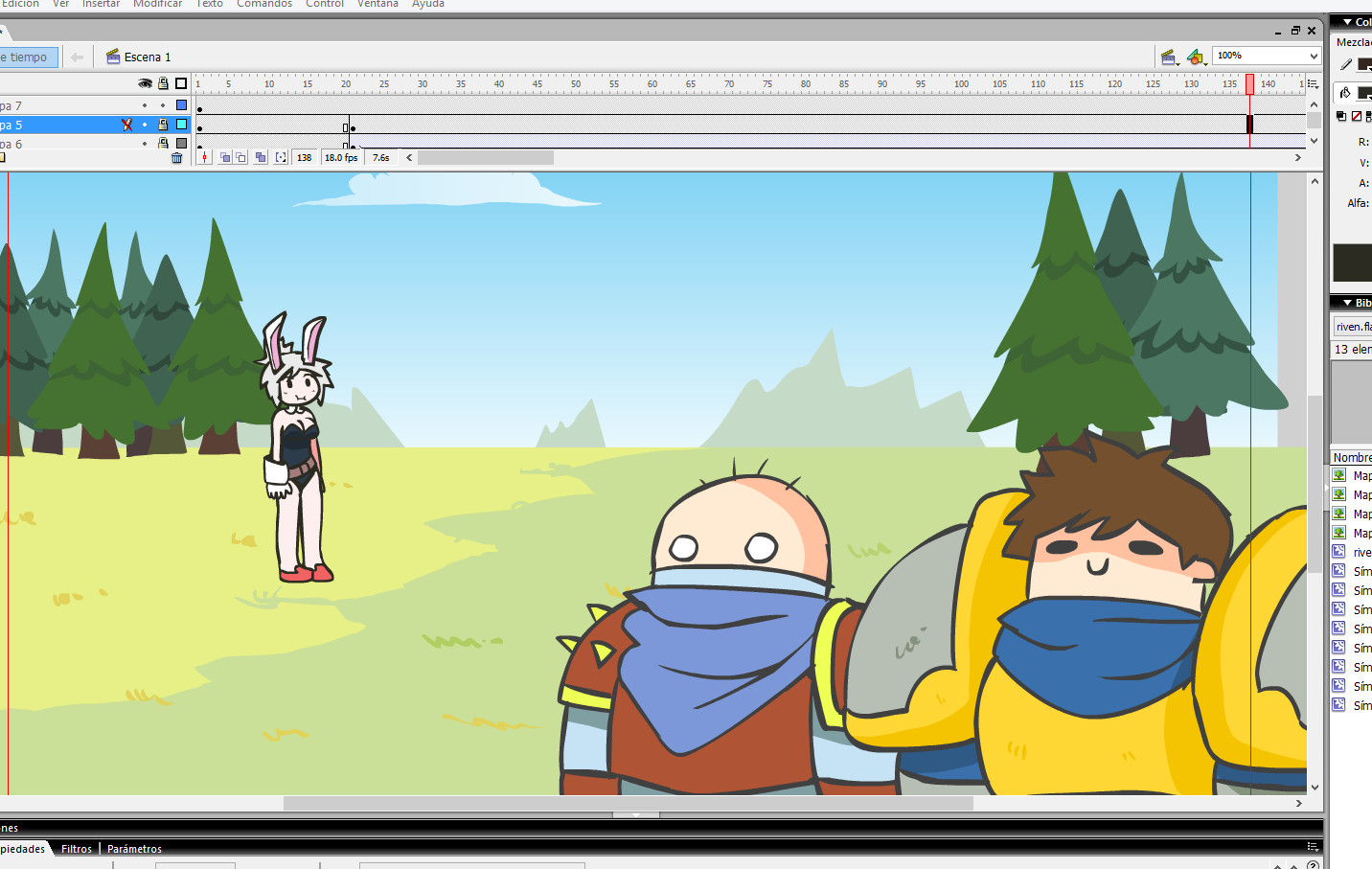Enable the Onion Skin button
This screenshot has height=869, width=1372.
click(224, 158)
